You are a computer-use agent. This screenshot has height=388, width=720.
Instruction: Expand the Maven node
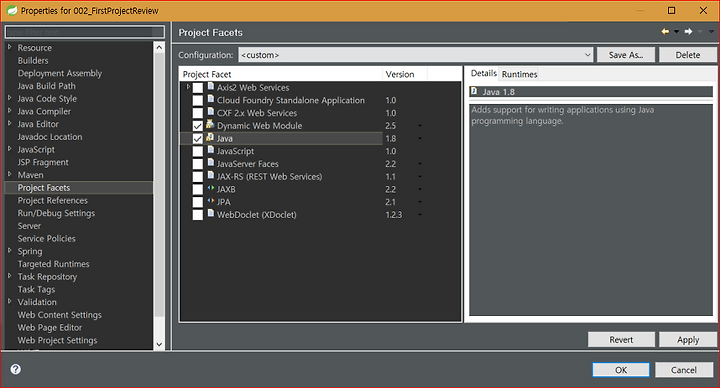coord(10,174)
